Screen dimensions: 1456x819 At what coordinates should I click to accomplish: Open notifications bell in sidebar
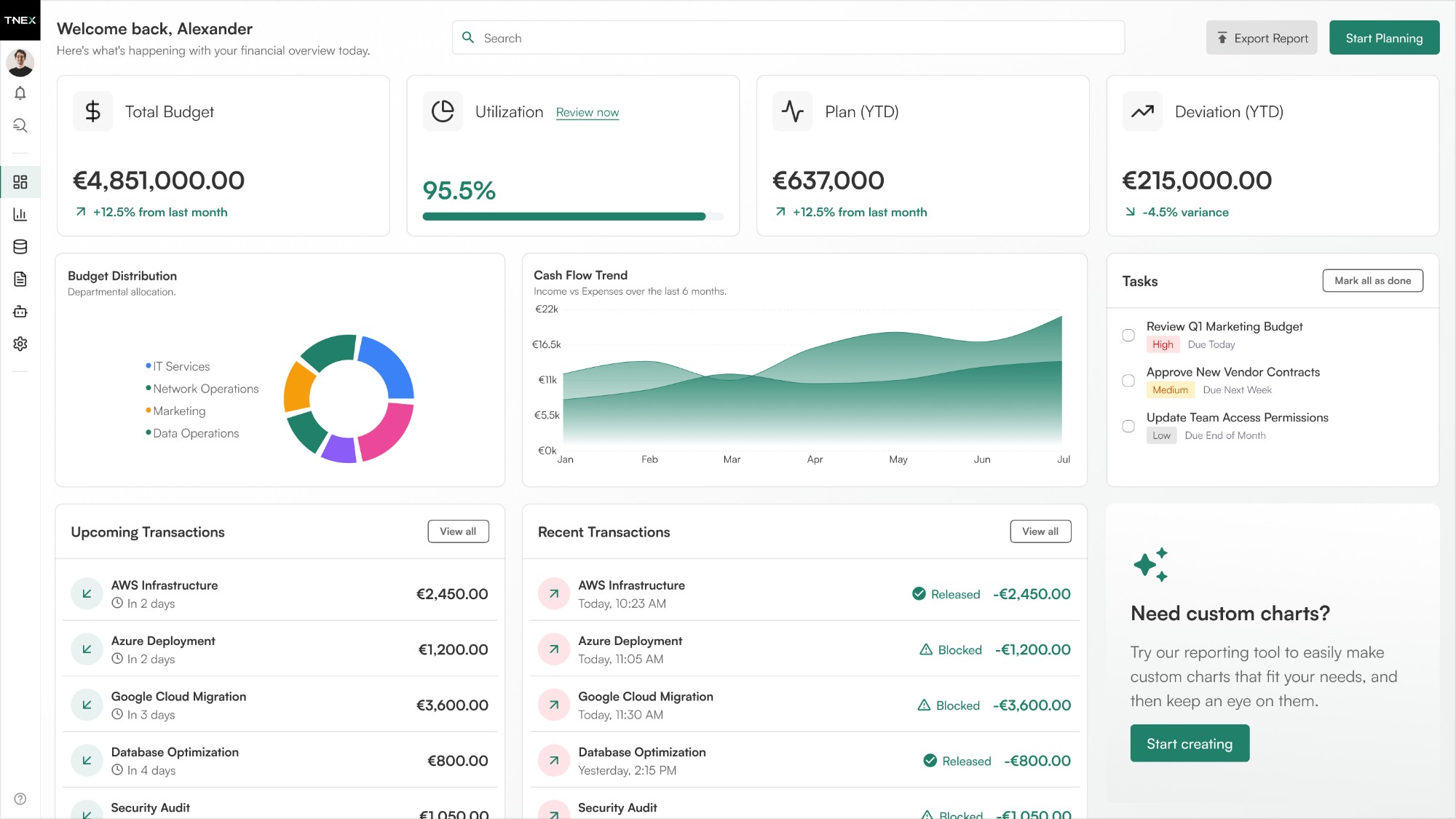(x=20, y=93)
